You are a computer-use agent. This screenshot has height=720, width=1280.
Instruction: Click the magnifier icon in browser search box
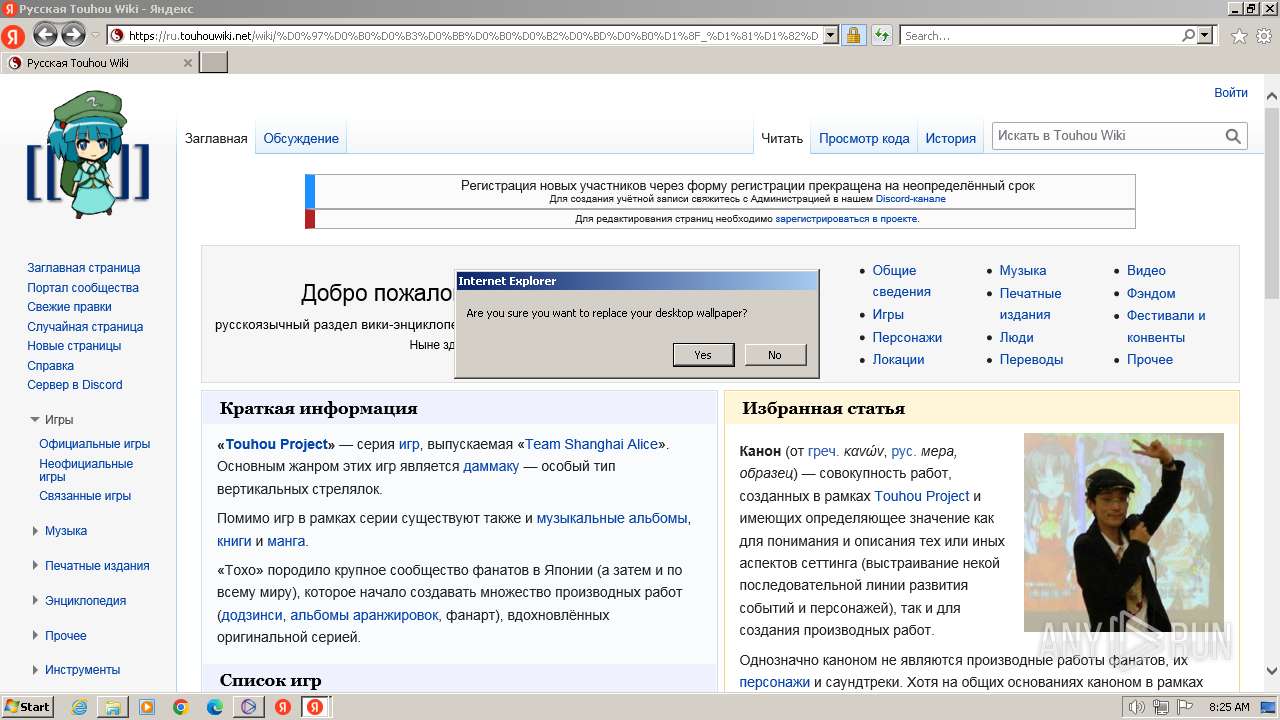click(1188, 35)
